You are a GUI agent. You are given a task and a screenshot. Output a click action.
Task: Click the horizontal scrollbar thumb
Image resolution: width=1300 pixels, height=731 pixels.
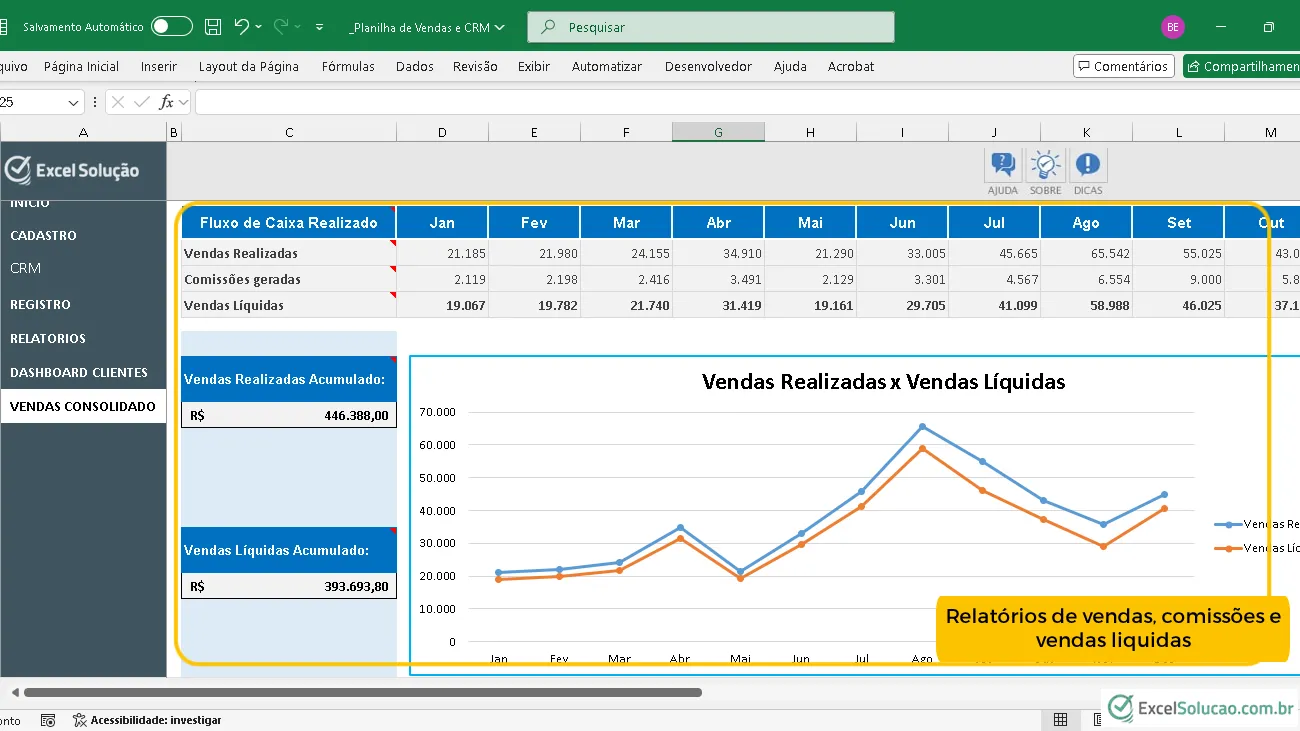362,692
